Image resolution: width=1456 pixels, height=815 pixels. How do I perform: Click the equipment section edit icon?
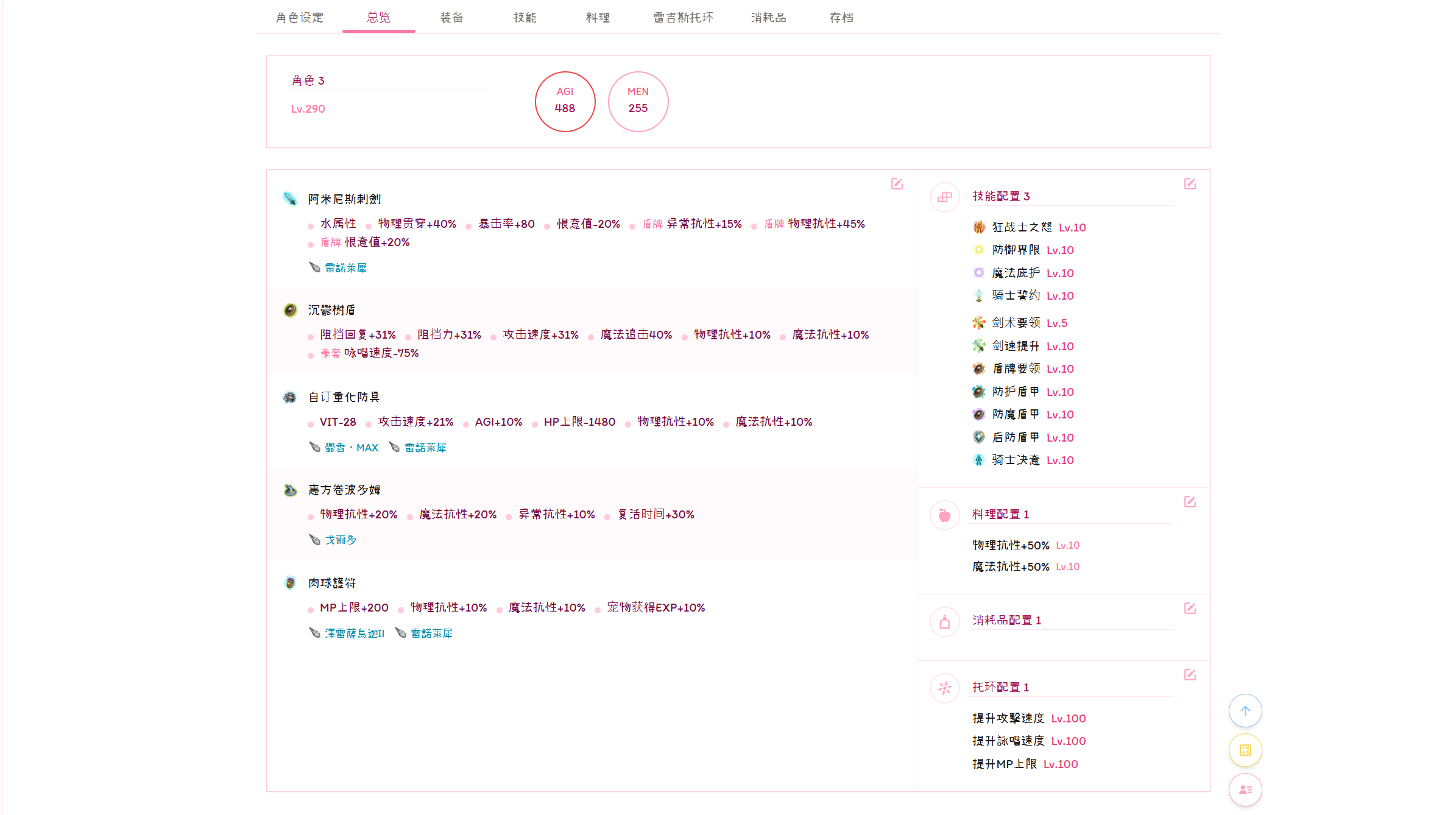tap(897, 184)
